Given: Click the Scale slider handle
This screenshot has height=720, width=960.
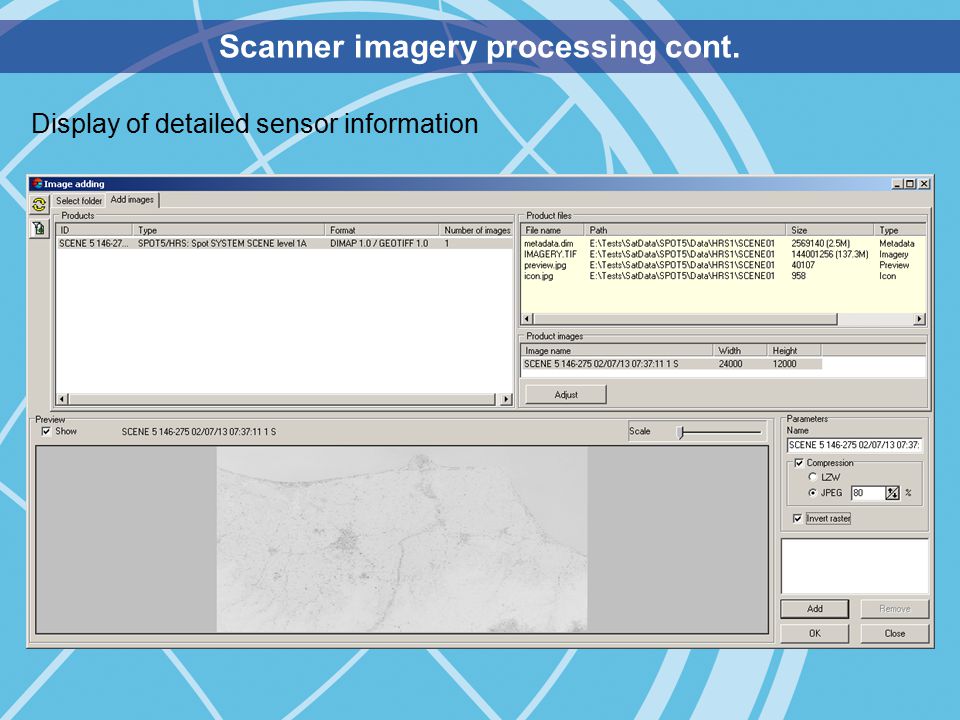Looking at the screenshot, I should (x=680, y=432).
